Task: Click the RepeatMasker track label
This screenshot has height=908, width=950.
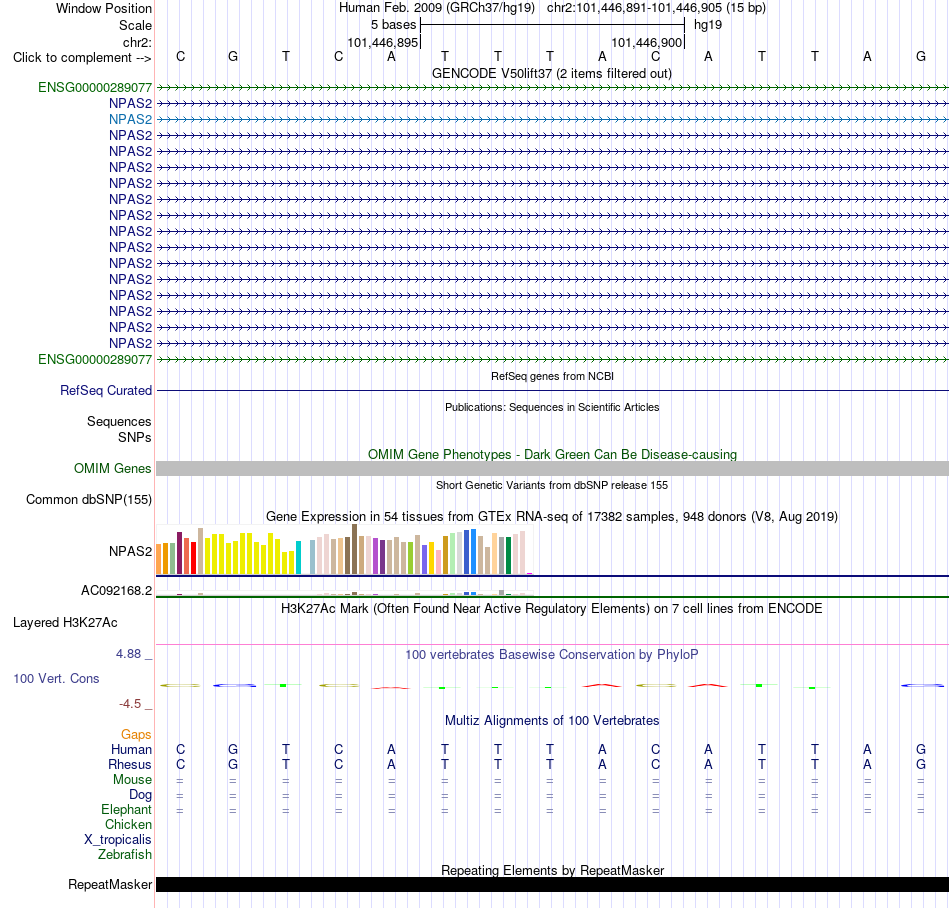Action: (x=110, y=885)
